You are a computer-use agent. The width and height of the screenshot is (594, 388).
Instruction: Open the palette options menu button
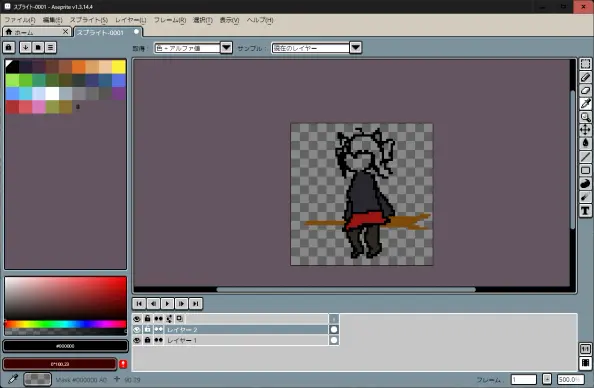50,47
